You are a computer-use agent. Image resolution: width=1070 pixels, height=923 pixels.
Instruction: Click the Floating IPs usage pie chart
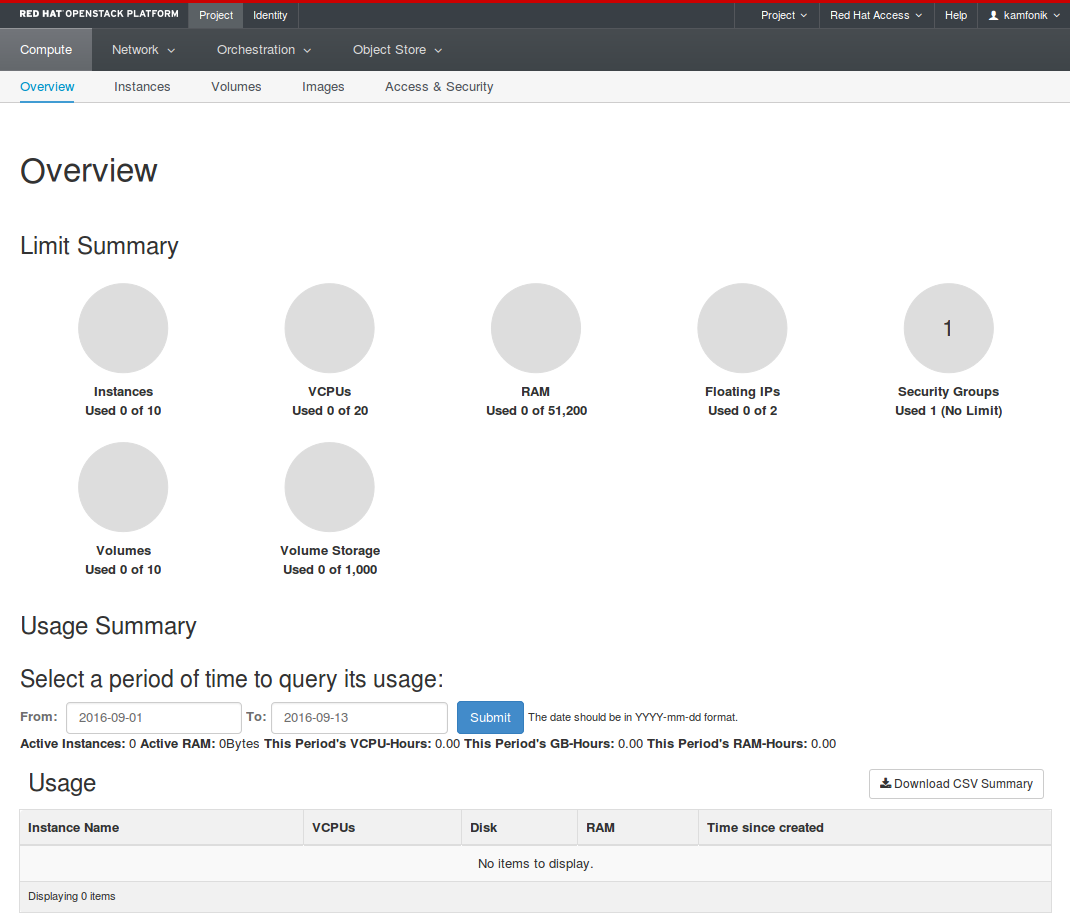click(742, 328)
